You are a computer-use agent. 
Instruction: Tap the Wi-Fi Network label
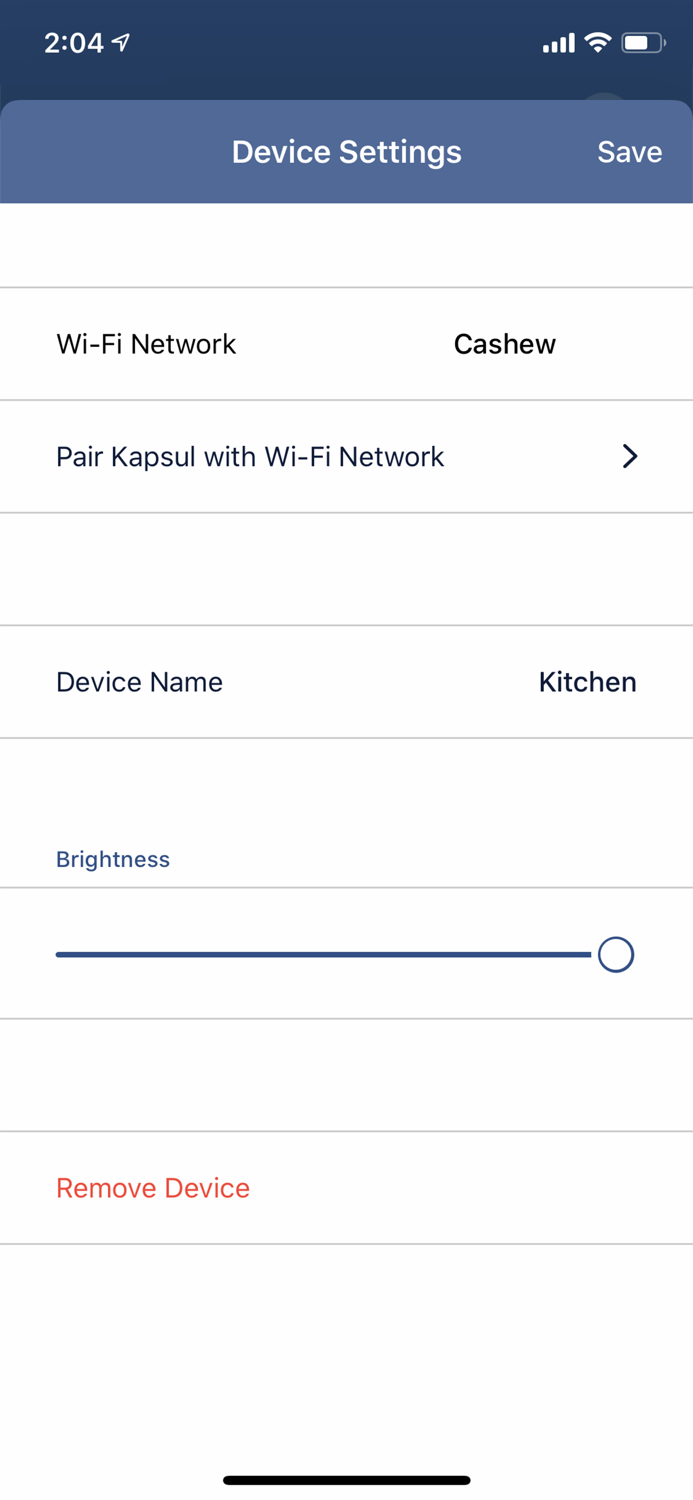[x=145, y=343]
